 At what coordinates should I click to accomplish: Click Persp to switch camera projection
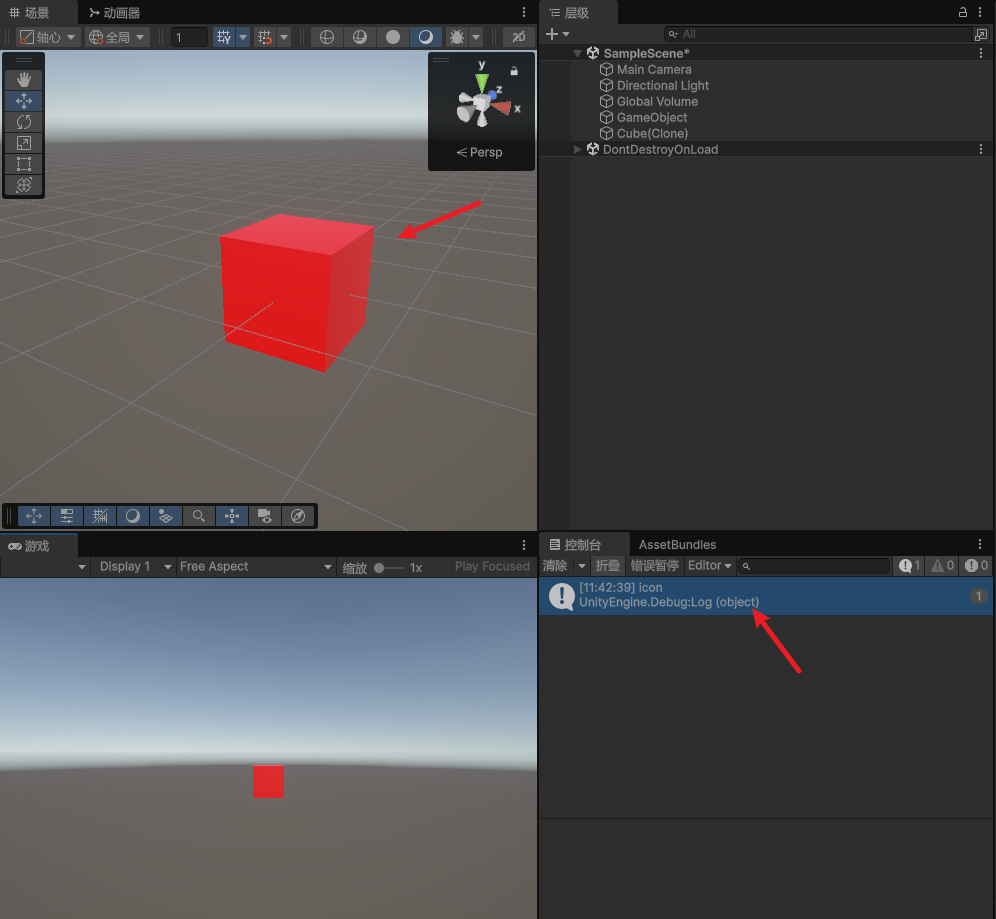(x=479, y=152)
